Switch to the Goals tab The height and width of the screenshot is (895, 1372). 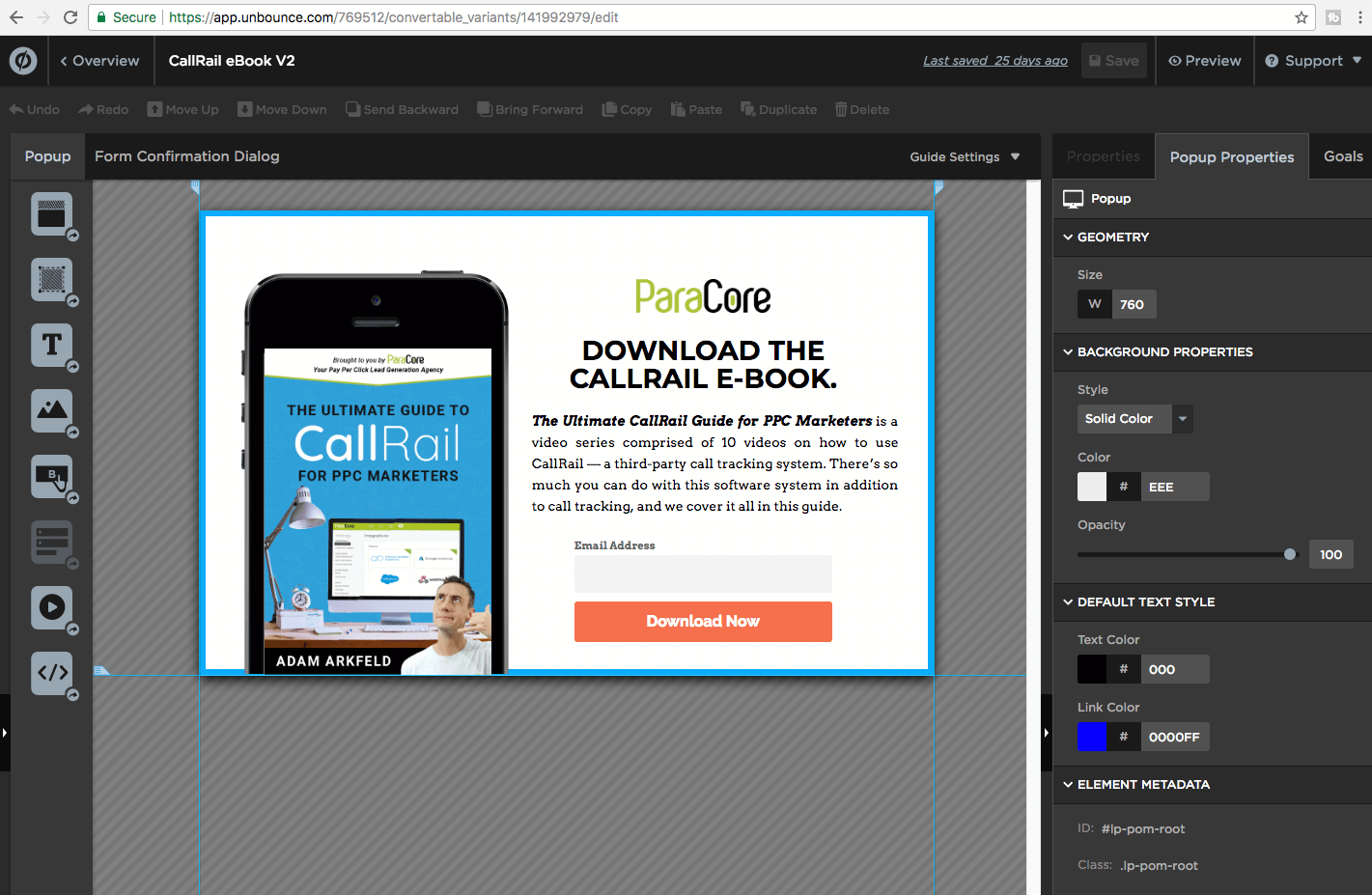click(1343, 156)
